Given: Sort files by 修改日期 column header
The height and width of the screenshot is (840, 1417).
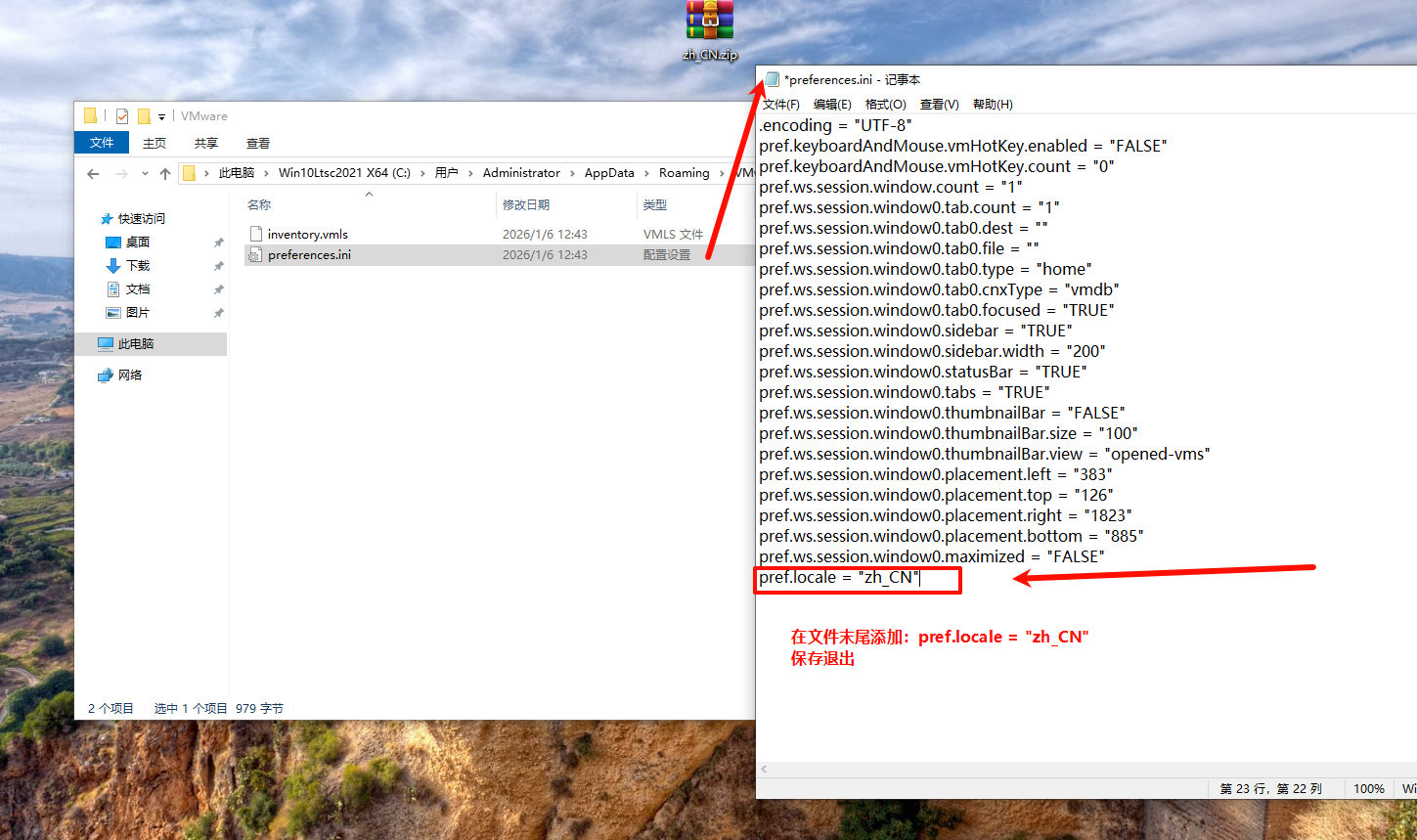Looking at the screenshot, I should coord(526,205).
